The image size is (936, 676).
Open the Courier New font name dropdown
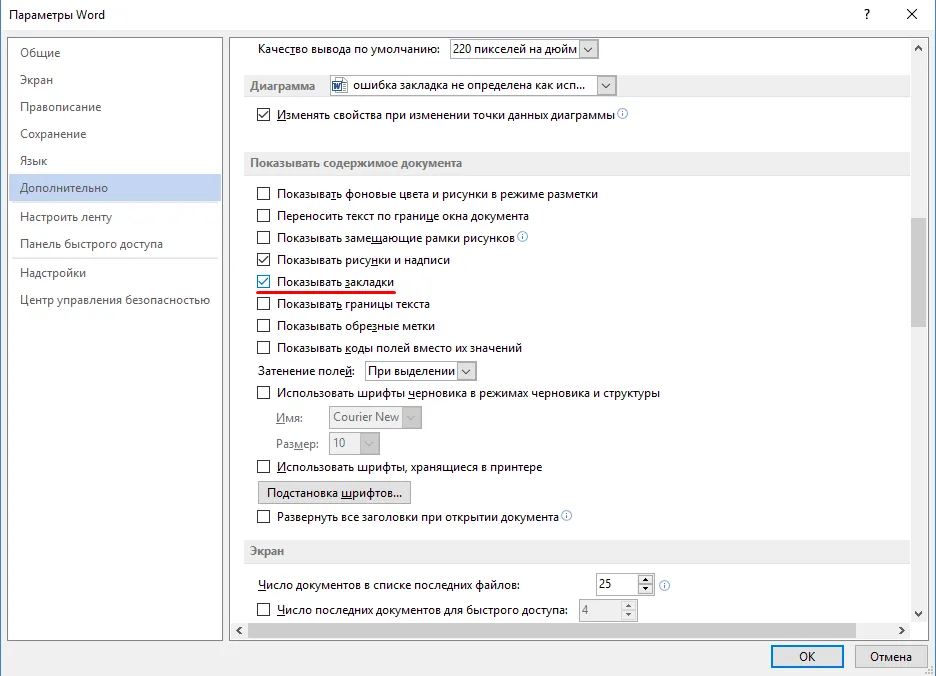tap(411, 417)
